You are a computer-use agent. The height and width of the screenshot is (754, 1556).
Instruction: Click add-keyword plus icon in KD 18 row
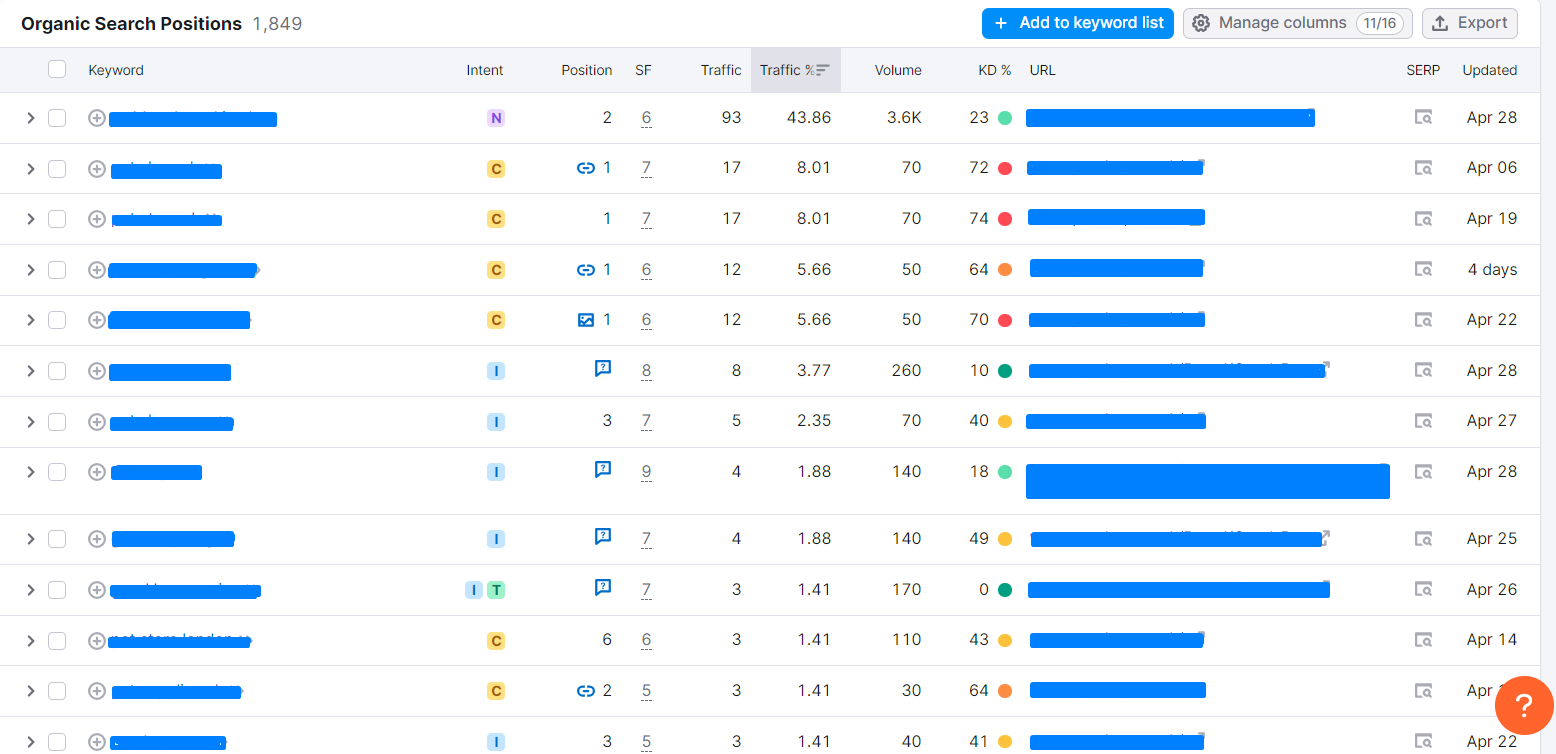(x=97, y=472)
